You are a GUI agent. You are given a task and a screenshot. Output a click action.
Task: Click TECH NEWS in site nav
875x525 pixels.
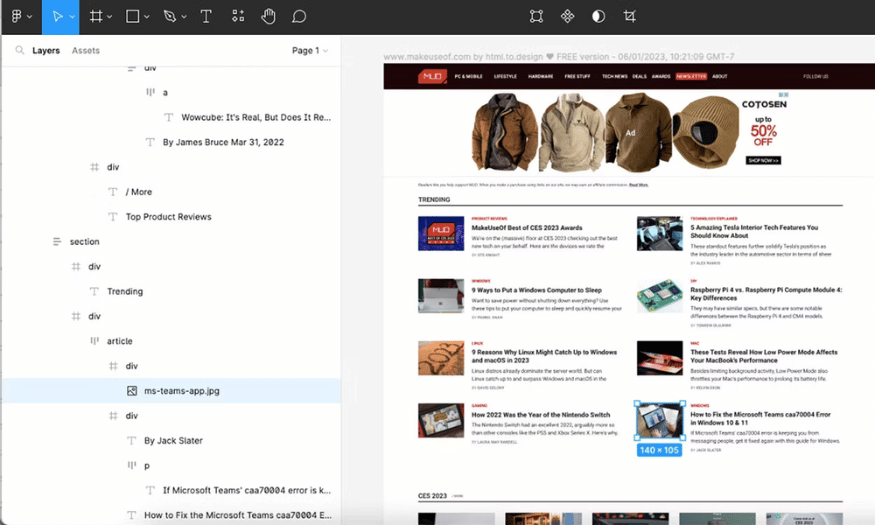pos(614,76)
